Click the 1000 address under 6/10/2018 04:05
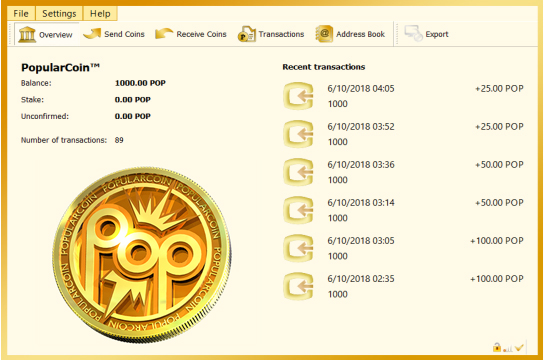The image size is (544, 362). coord(338,104)
